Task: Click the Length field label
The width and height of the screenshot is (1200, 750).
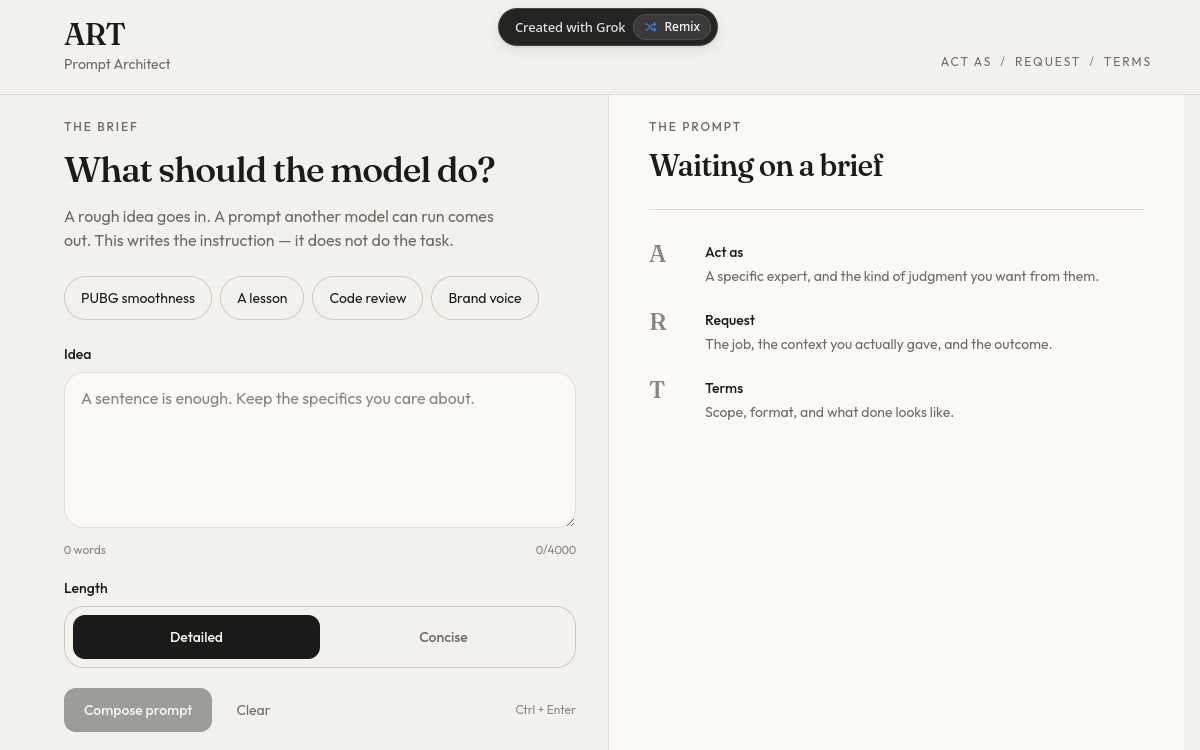Action: [86, 588]
